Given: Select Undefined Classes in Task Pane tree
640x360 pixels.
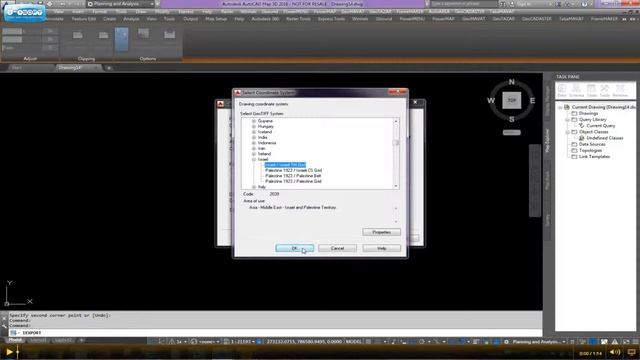Looking at the screenshot, I should [x=604, y=138].
